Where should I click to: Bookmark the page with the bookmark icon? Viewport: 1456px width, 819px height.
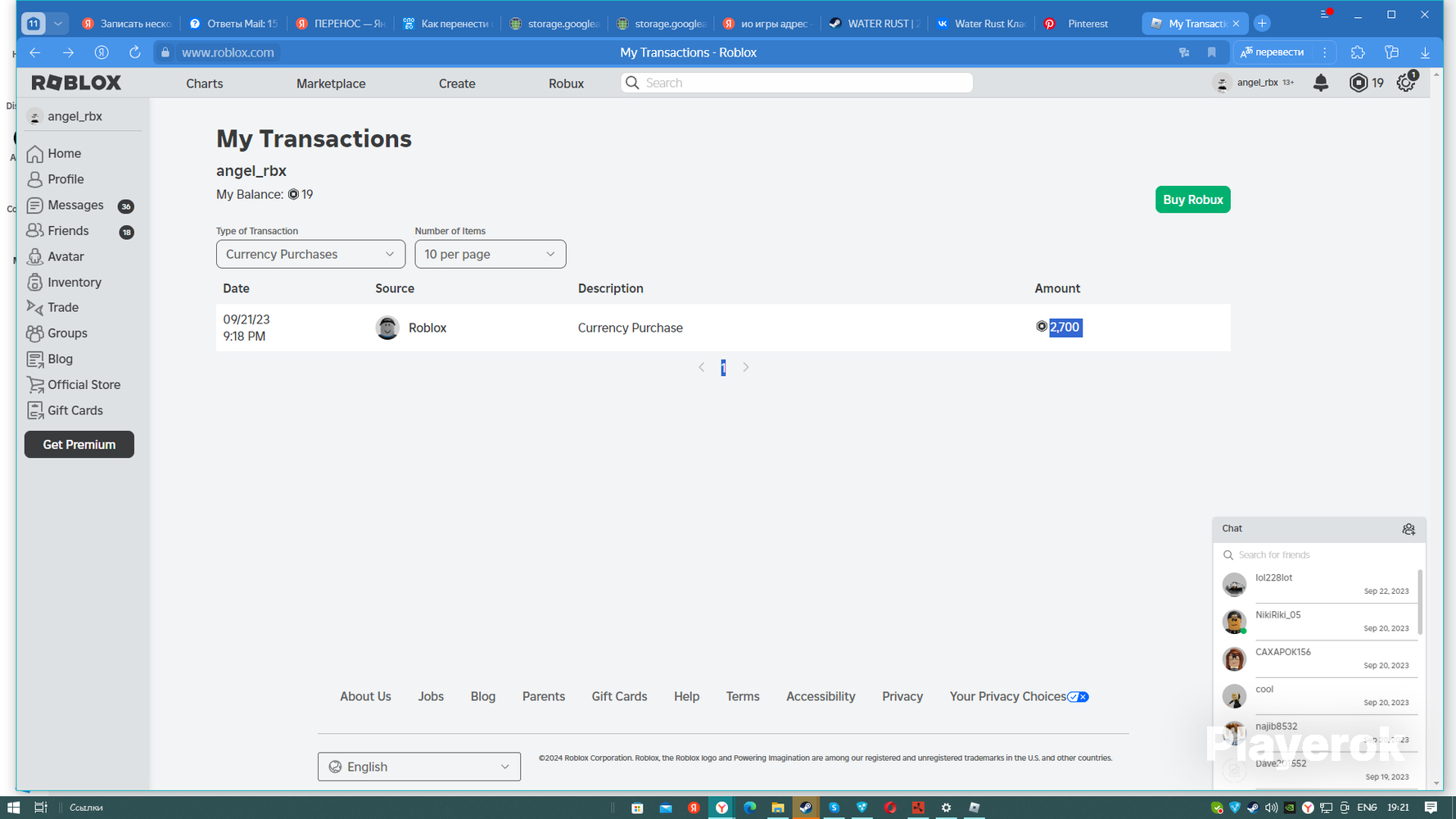(x=1212, y=52)
